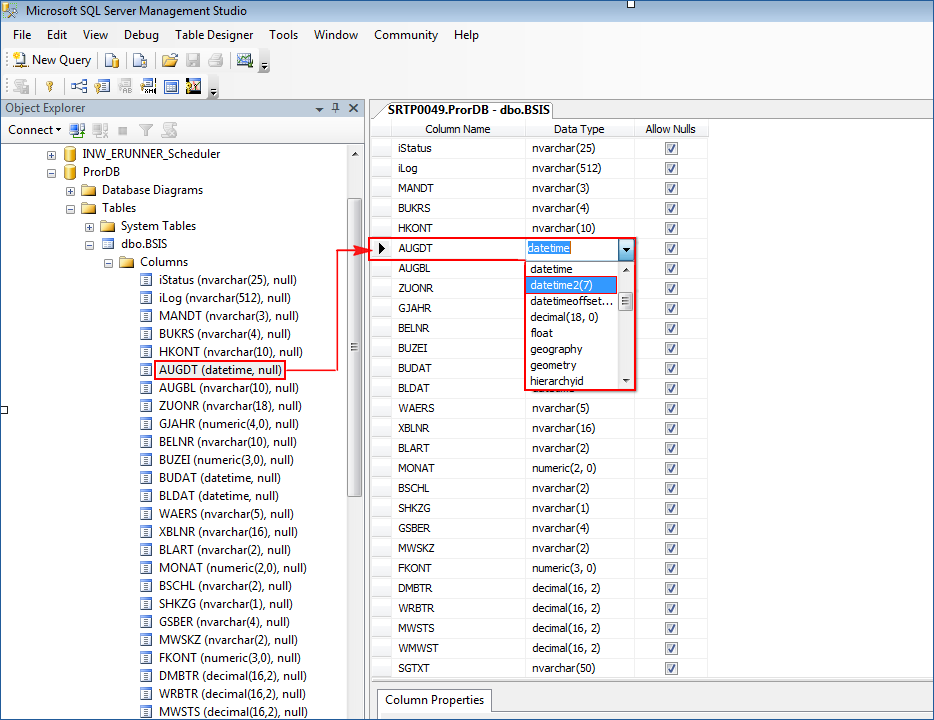This screenshot has height=720, width=934.
Task: Click the Database Engine Query icon
Action: (111, 60)
